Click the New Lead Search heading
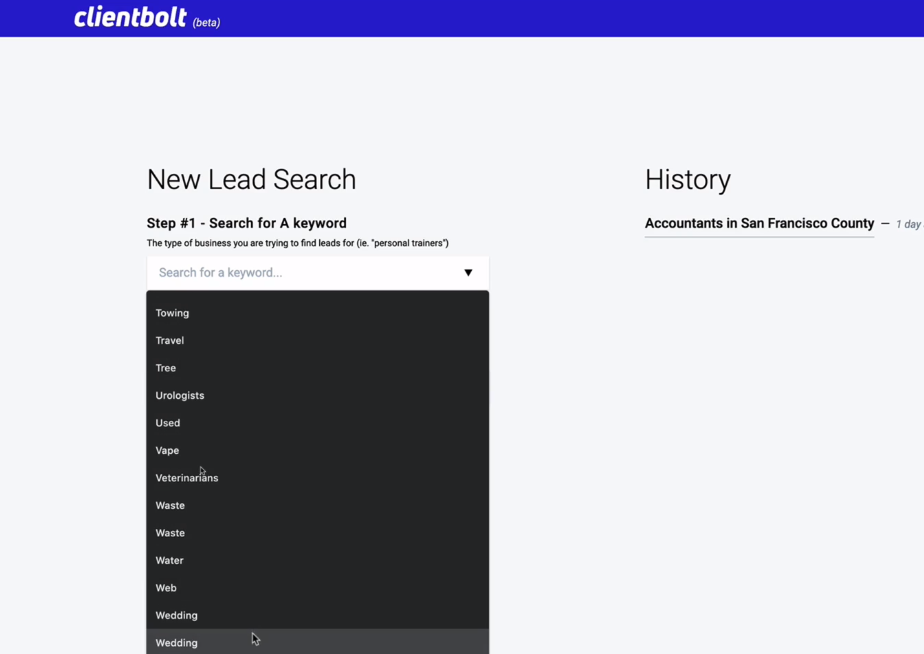 click(x=252, y=180)
